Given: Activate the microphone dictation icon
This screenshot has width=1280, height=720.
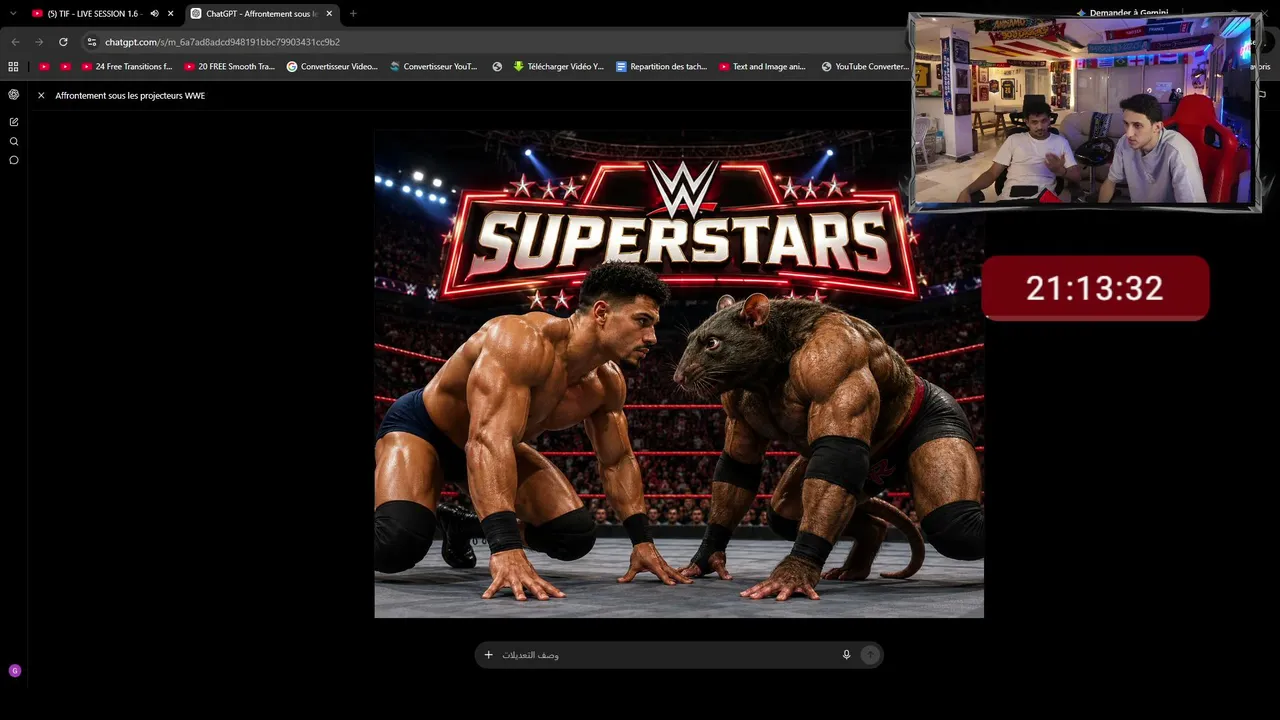Looking at the screenshot, I should click(x=846, y=655).
